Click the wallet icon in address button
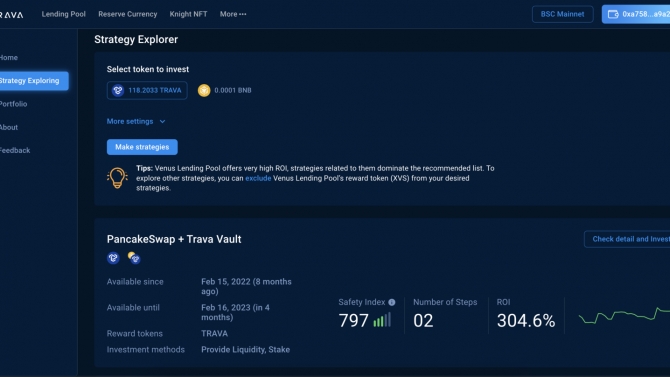Image resolution: width=670 pixels, height=377 pixels. (x=613, y=15)
